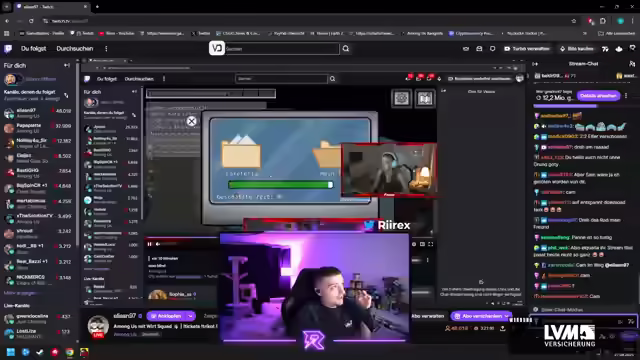
Task: Open the whispers icon in the top bar
Action: point(479,49)
